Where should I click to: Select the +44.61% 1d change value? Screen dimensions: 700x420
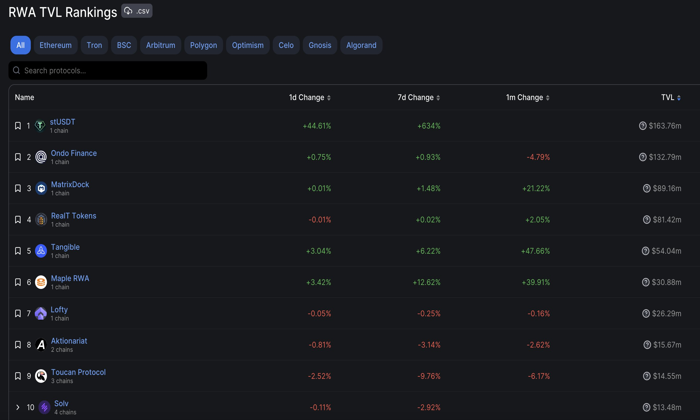click(317, 126)
